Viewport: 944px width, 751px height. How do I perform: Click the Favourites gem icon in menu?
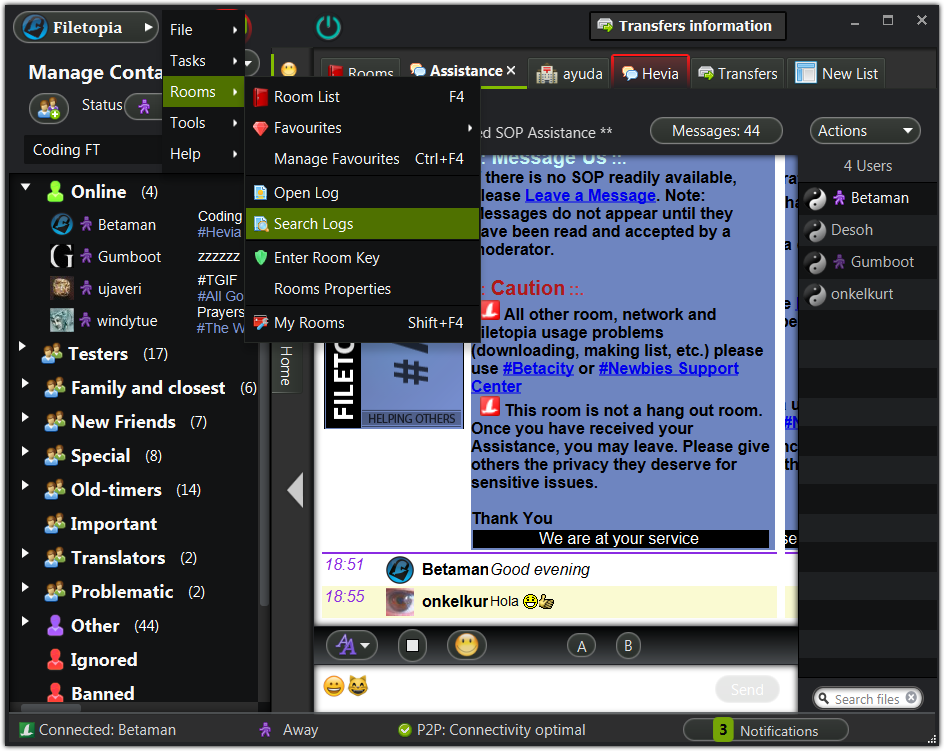(x=260, y=128)
